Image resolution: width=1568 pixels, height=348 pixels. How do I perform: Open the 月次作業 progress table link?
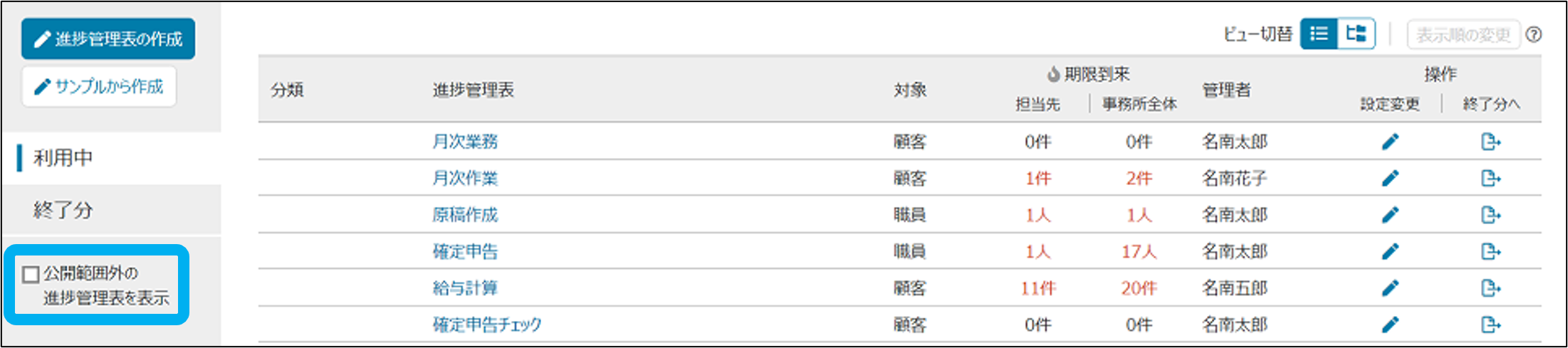[x=465, y=178]
